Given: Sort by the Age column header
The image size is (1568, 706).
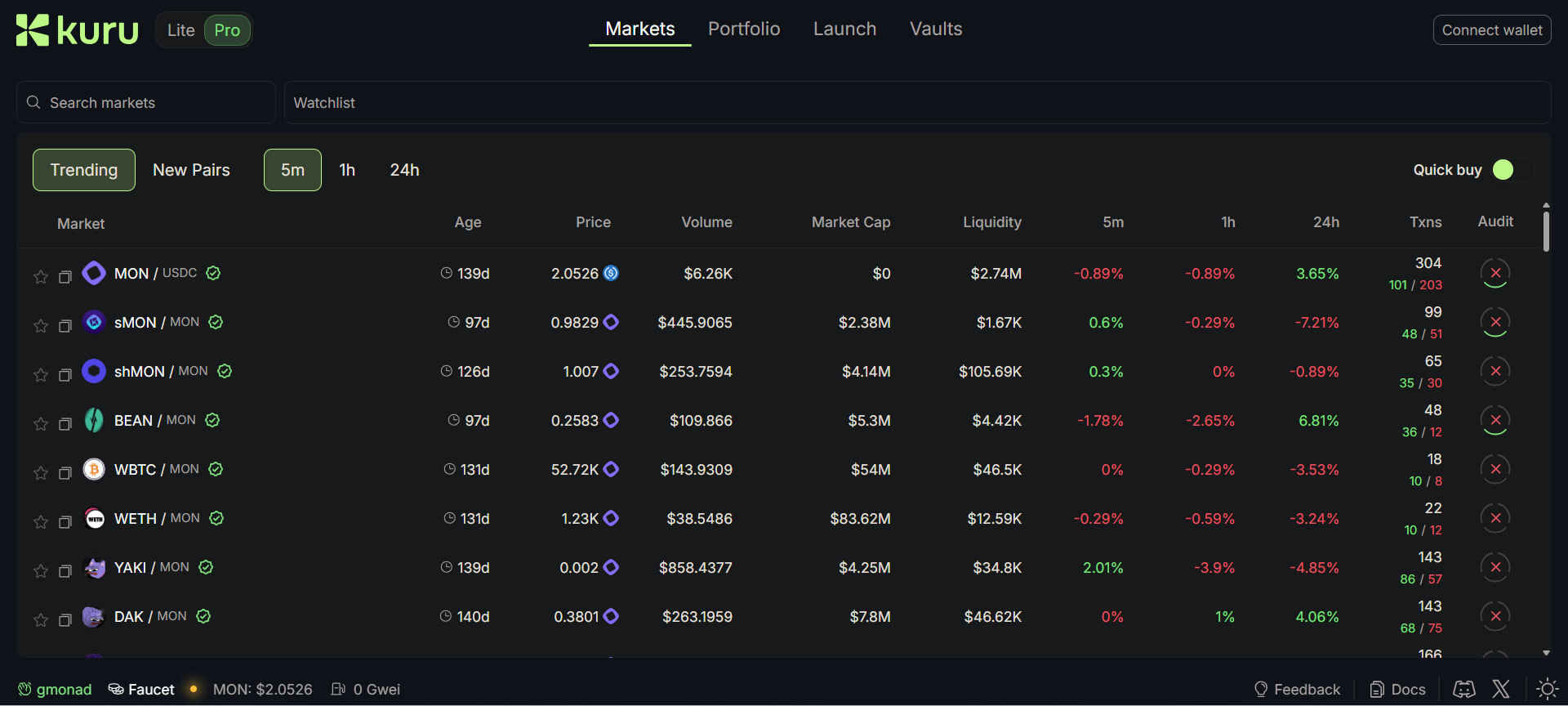Looking at the screenshot, I should click(x=468, y=222).
